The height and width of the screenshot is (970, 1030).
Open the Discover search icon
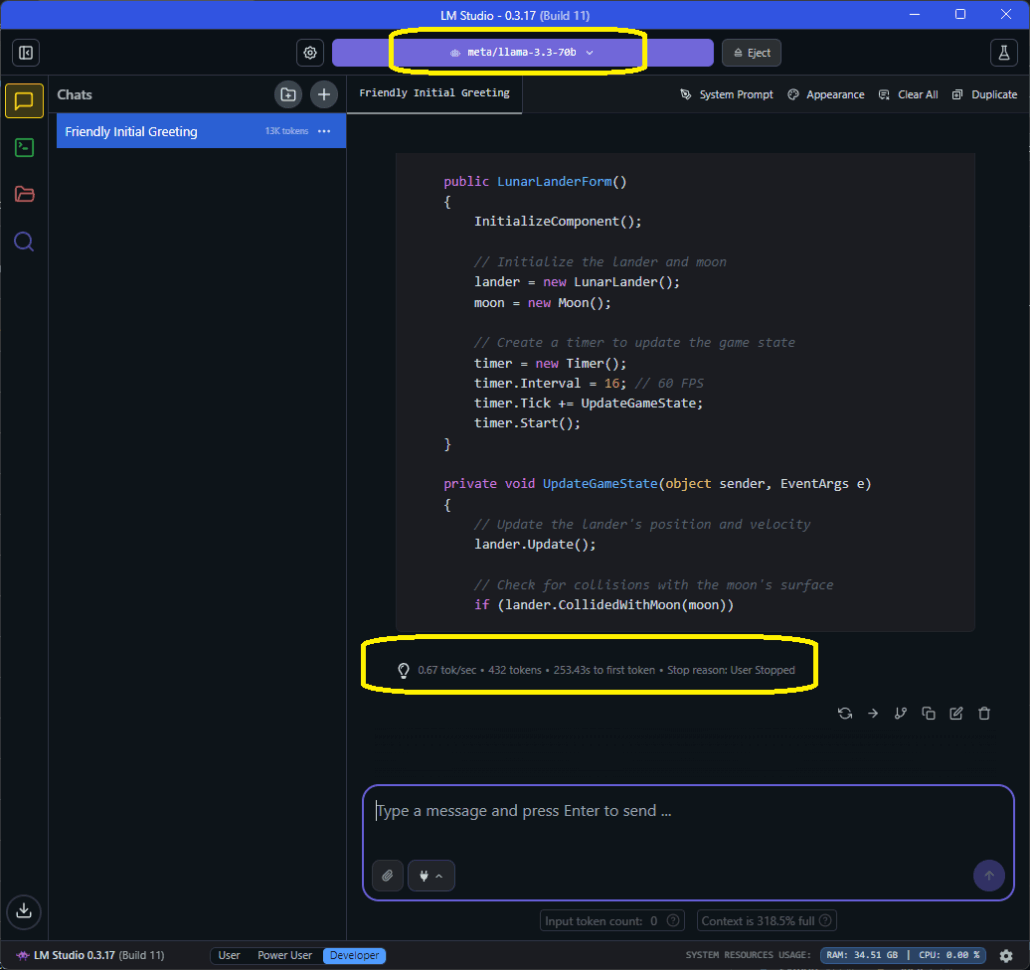[x=24, y=242]
